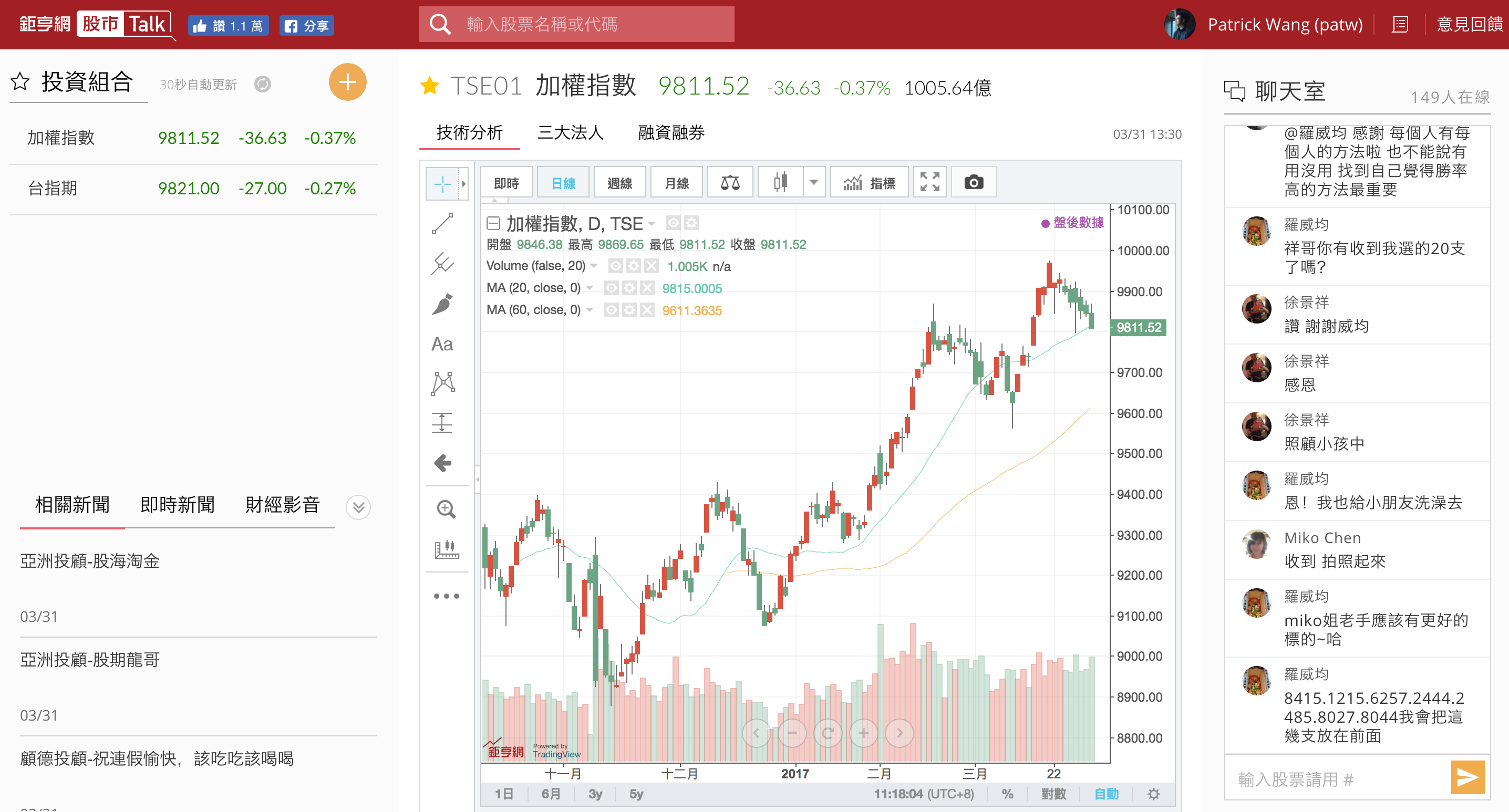Screen dimensions: 1509x812
Task: Toggle the 對數 log scale option
Action: tap(1053, 793)
